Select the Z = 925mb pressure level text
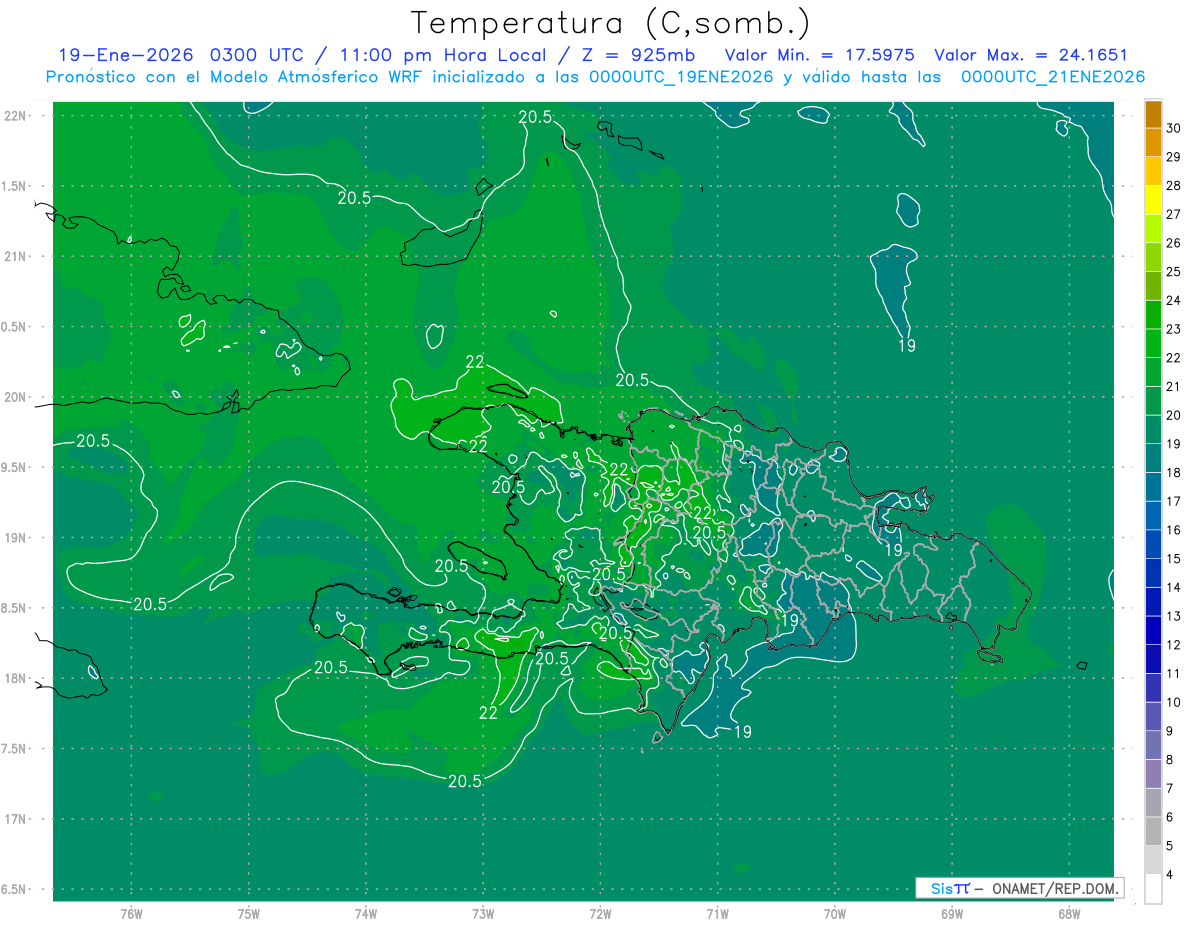Viewport: 1200px width, 927px height. [646, 55]
